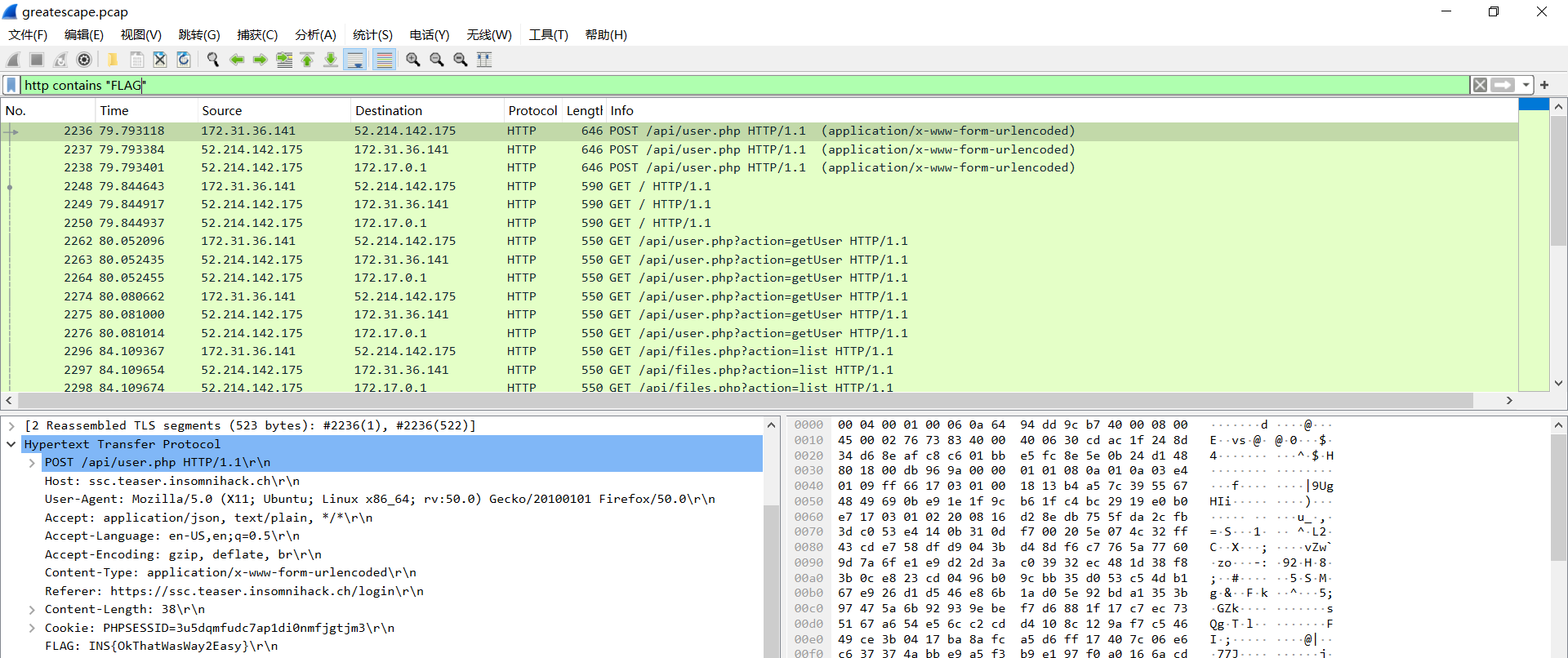Screen dimensions: 1568x658
Task: Open the 编辑(E) menu
Action: tap(84, 35)
